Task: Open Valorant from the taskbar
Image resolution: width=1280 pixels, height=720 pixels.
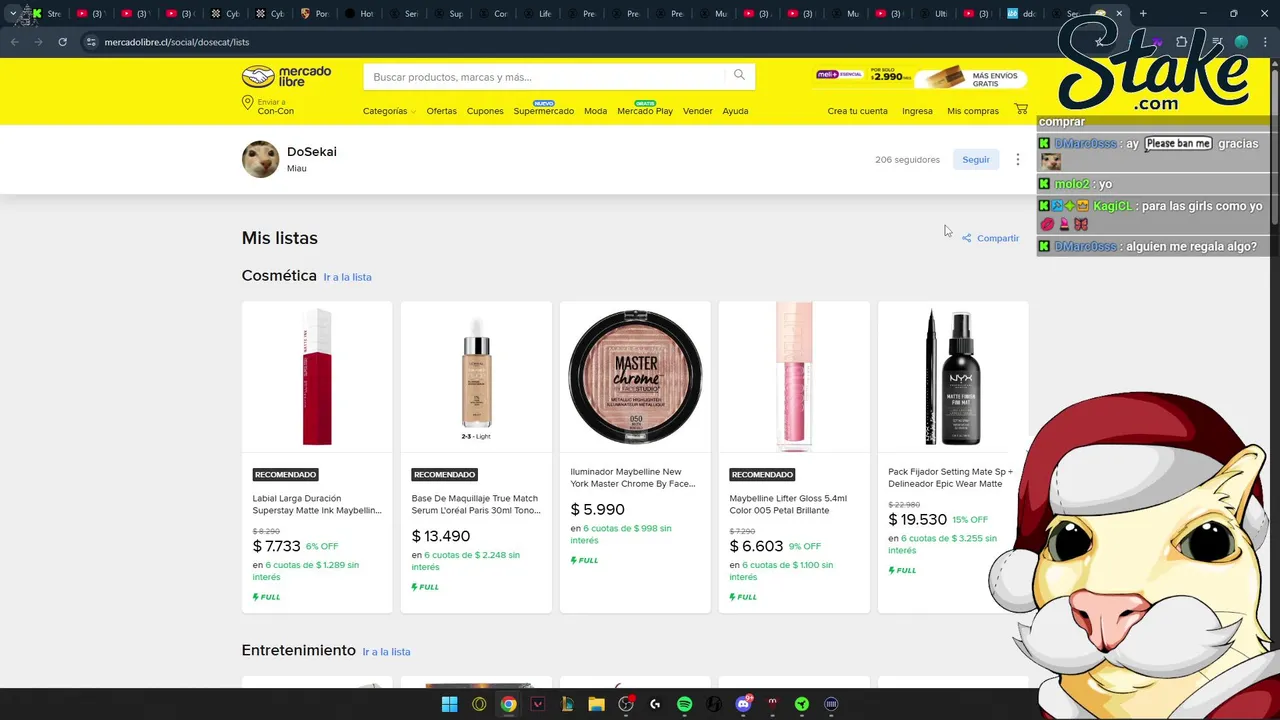Action: click(538, 704)
